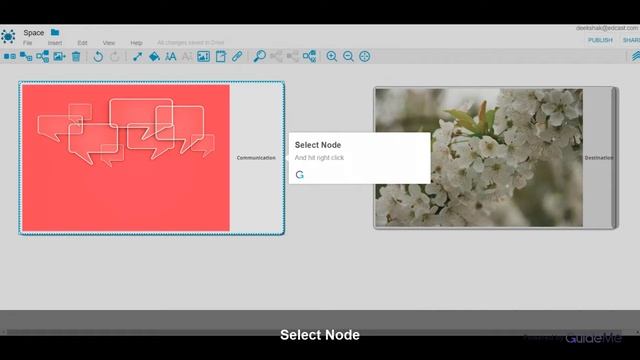Click the picture frame image icon
The height and width of the screenshot is (360, 640).
click(x=203, y=56)
